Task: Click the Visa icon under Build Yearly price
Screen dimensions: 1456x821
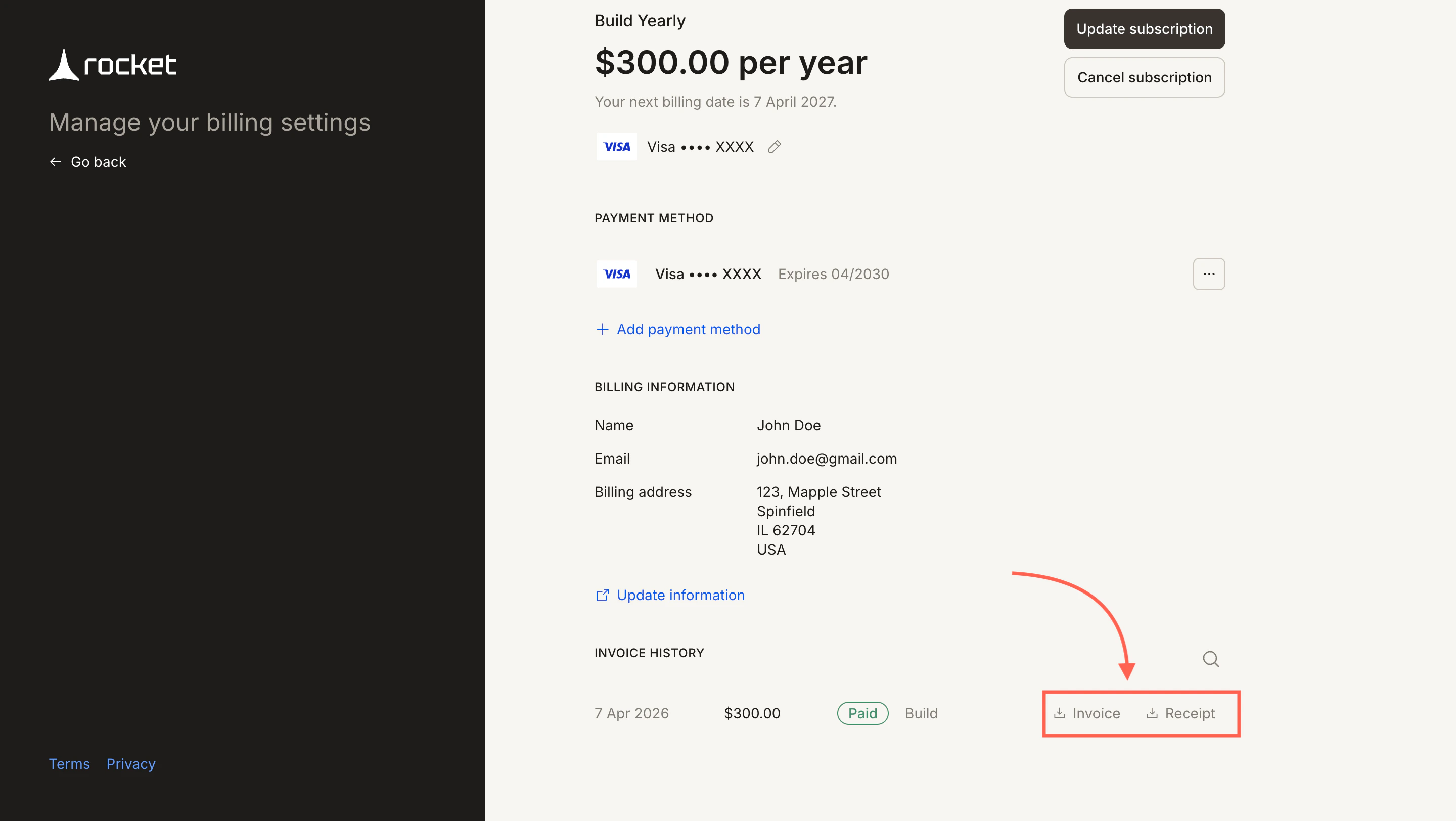Action: (617, 146)
